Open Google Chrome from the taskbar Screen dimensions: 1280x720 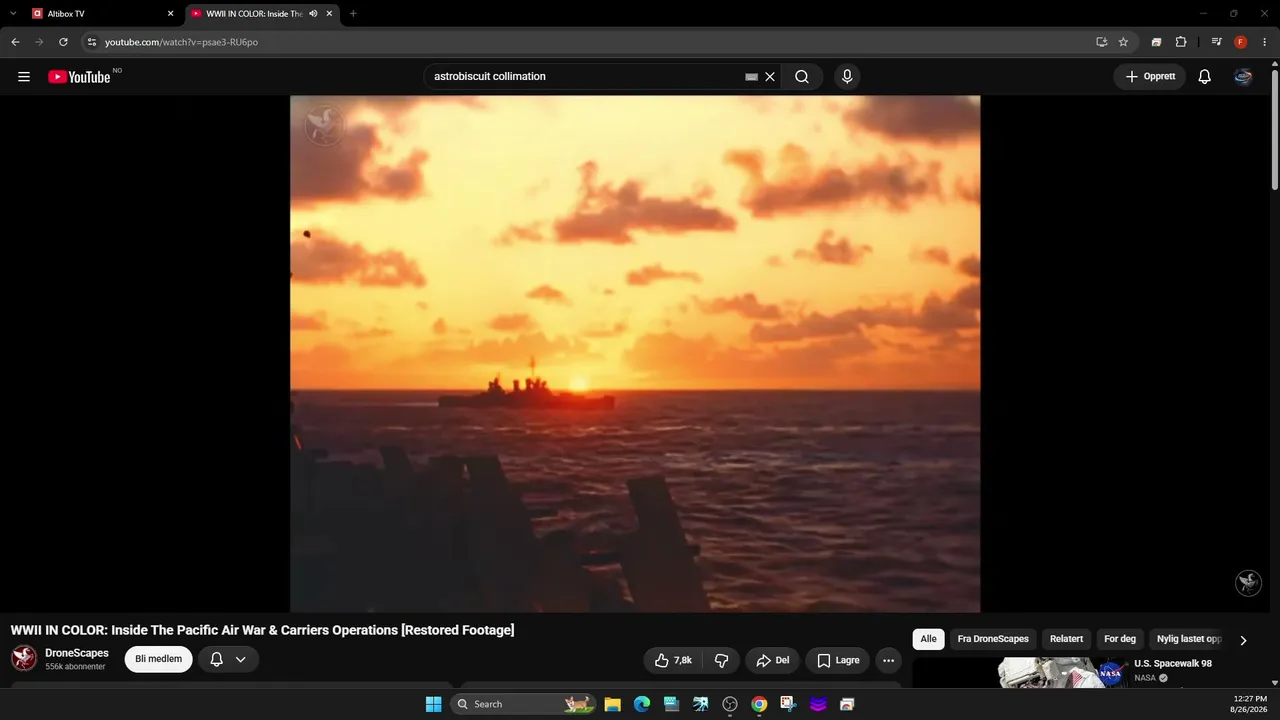point(760,704)
